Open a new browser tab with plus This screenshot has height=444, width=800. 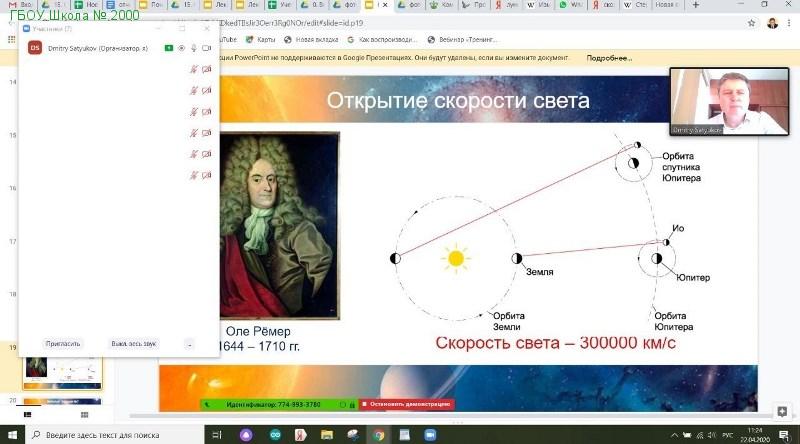695,5
